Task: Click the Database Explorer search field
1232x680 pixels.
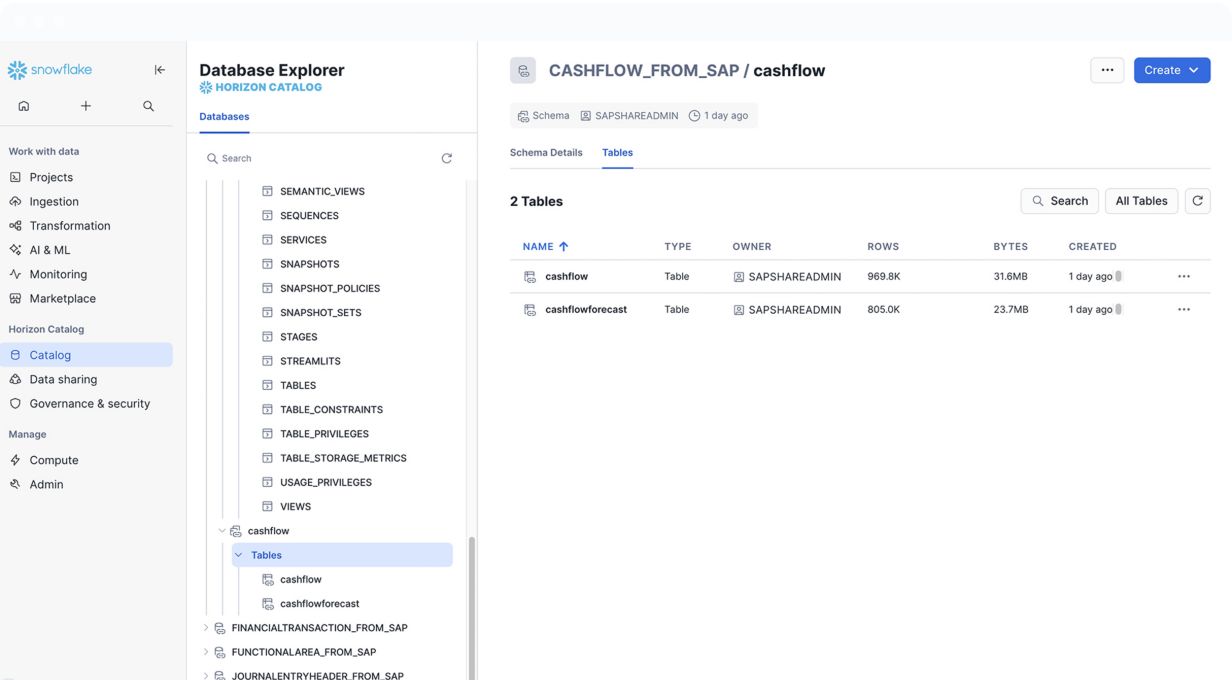Action: click(x=320, y=158)
